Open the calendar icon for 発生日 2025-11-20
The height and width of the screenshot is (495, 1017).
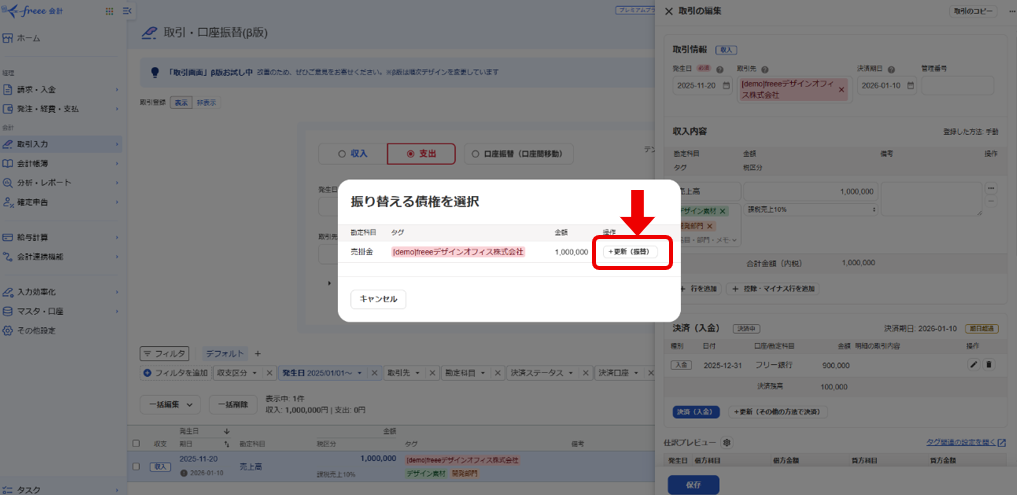pos(726,86)
